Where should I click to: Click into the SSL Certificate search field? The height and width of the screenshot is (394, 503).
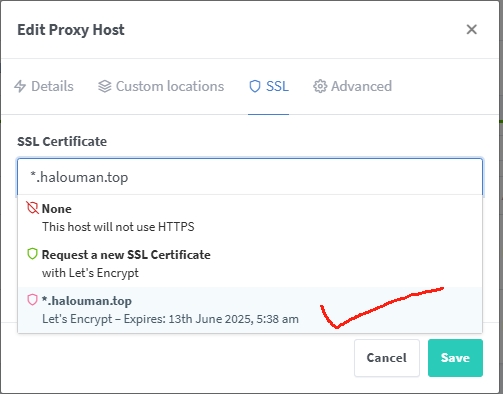click(x=250, y=177)
